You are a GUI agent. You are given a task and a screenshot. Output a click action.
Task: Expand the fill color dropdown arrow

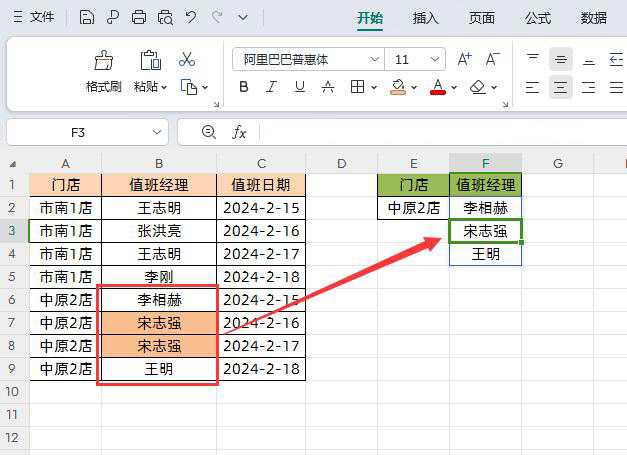click(414, 87)
